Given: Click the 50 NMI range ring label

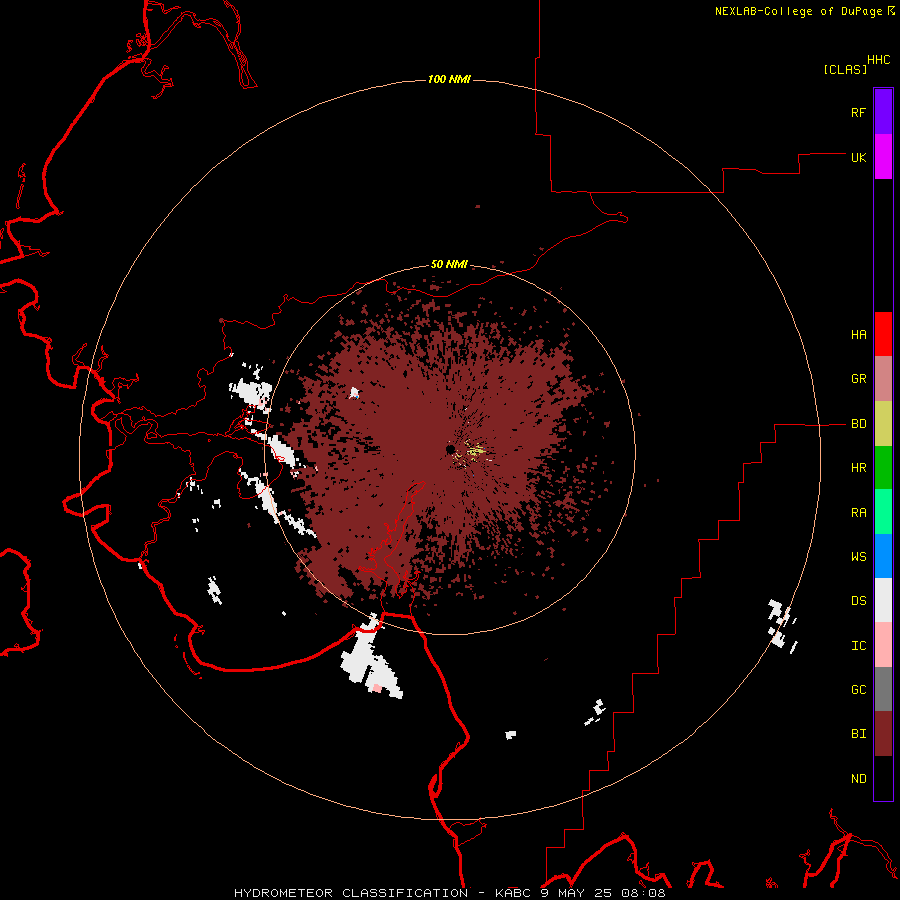Looking at the screenshot, I should 449,265.
